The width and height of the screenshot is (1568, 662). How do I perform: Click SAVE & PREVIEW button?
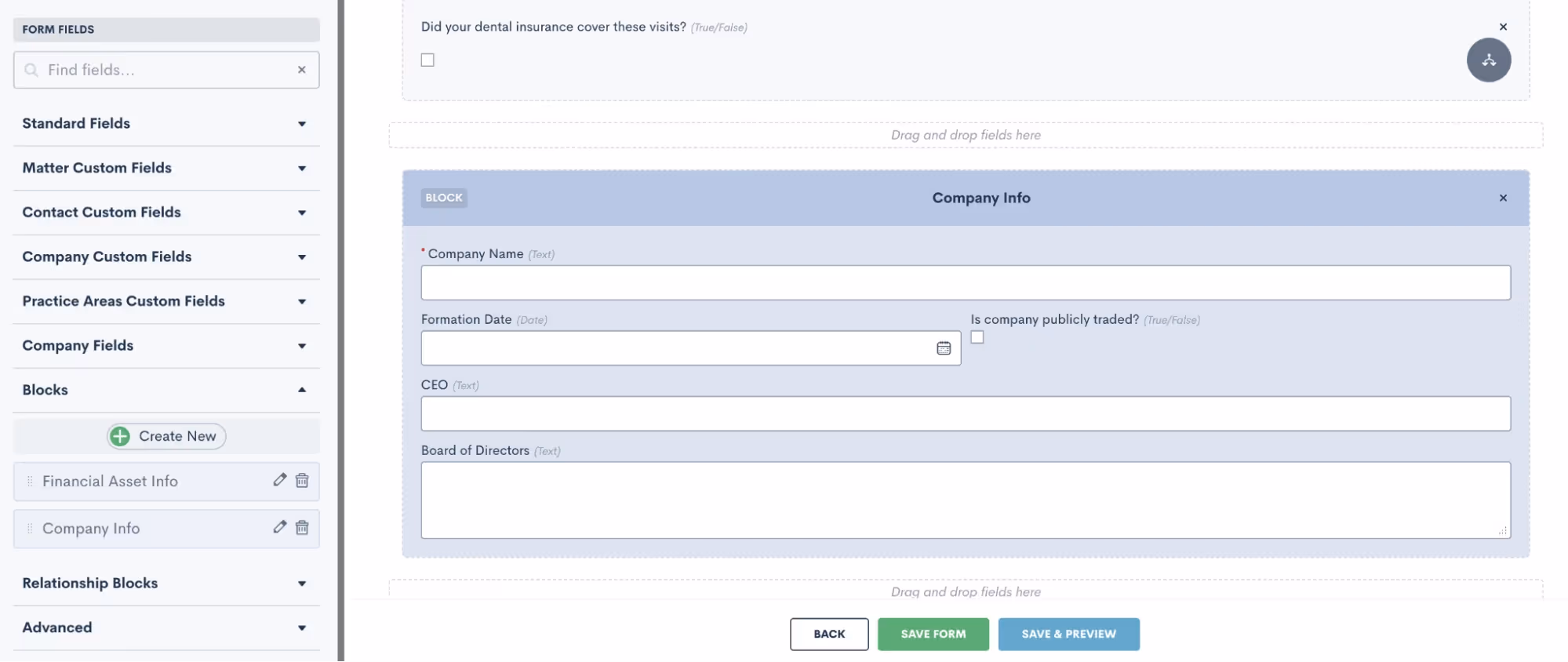click(x=1068, y=634)
